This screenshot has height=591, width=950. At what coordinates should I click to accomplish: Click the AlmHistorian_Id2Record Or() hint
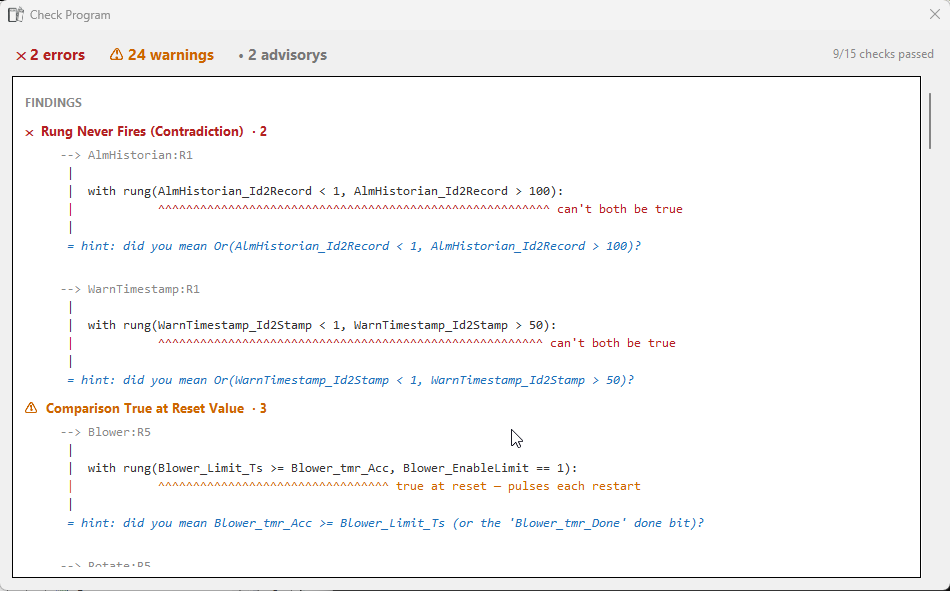tap(354, 246)
